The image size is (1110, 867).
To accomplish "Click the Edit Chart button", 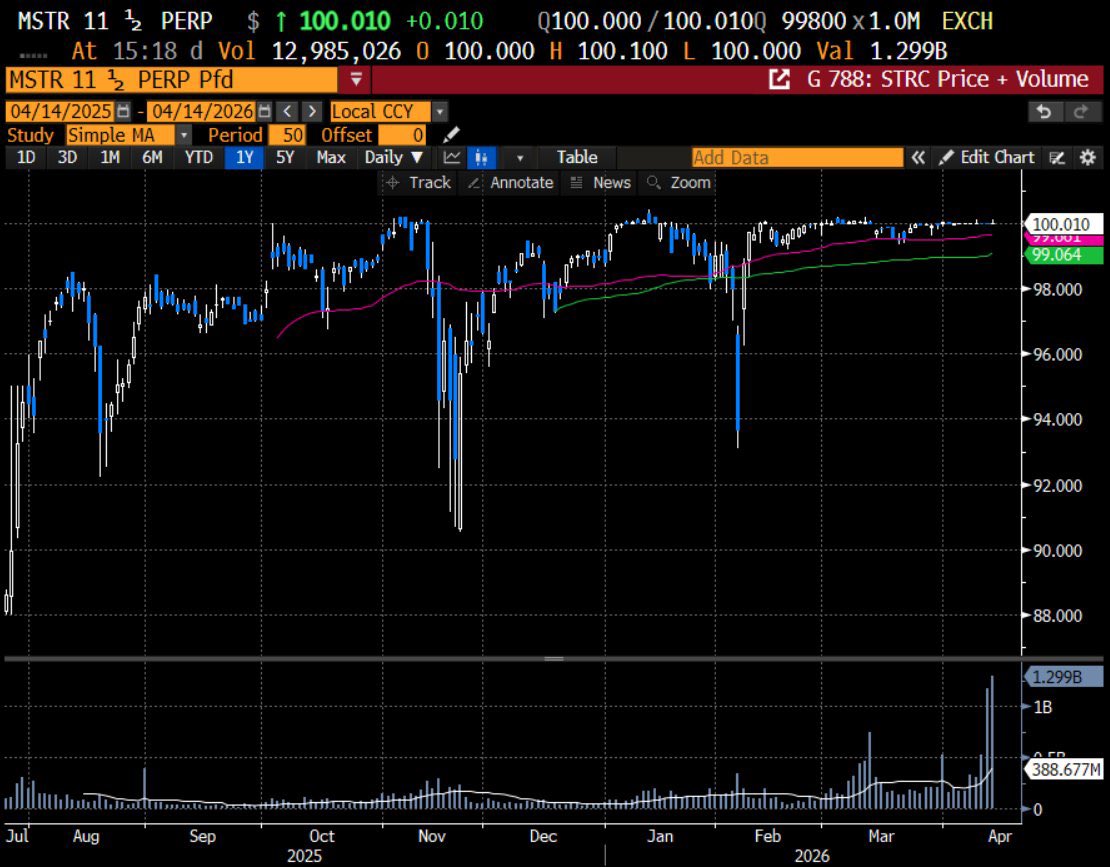I will coord(986,158).
